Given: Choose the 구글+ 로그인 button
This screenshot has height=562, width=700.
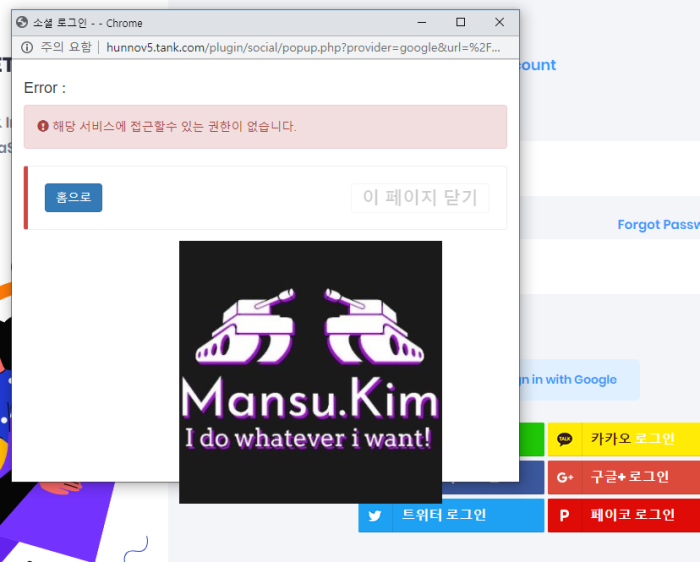Looking at the screenshot, I should (622, 477).
